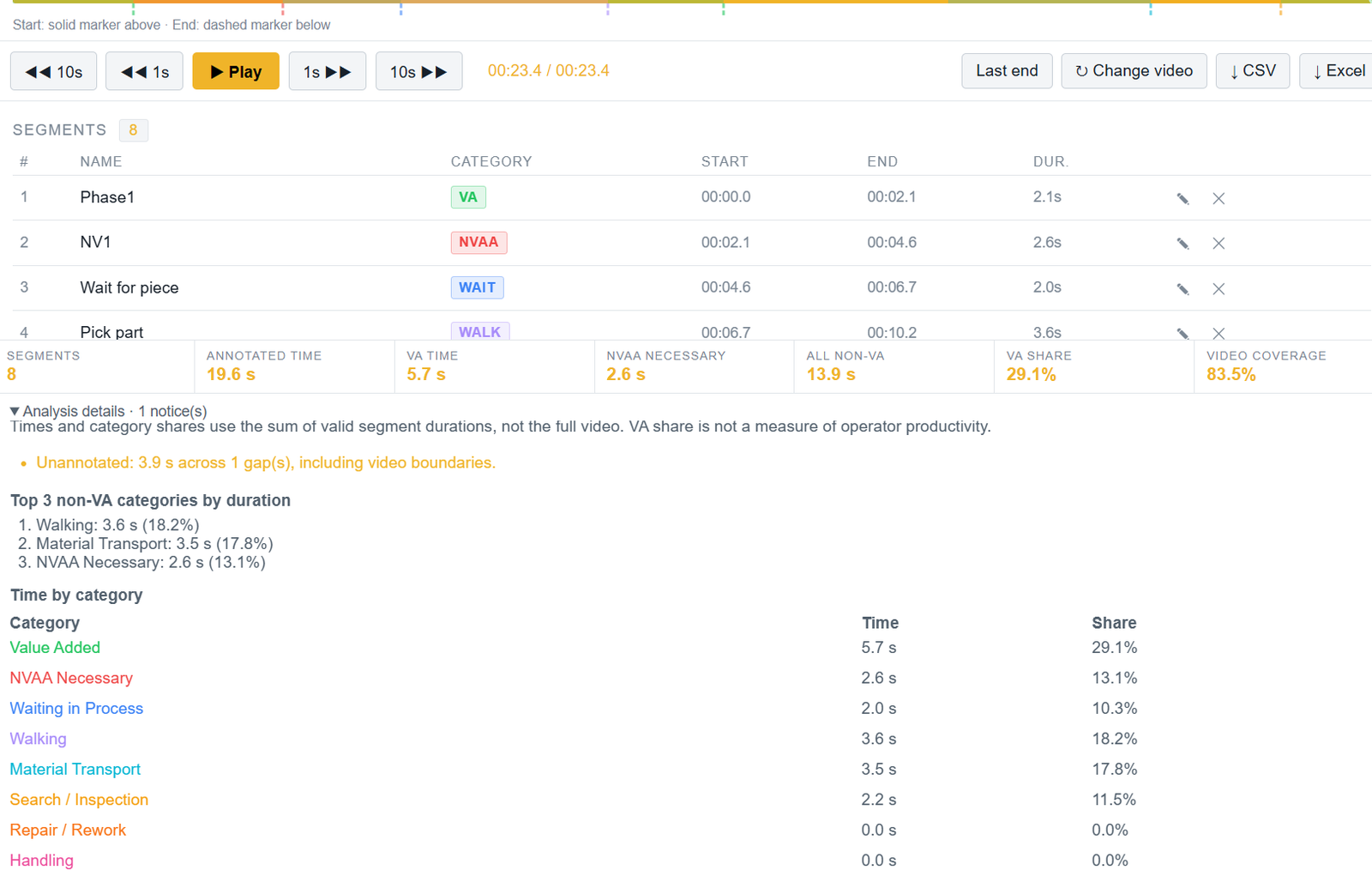
Task: Export segments to Excel
Action: (x=1338, y=70)
